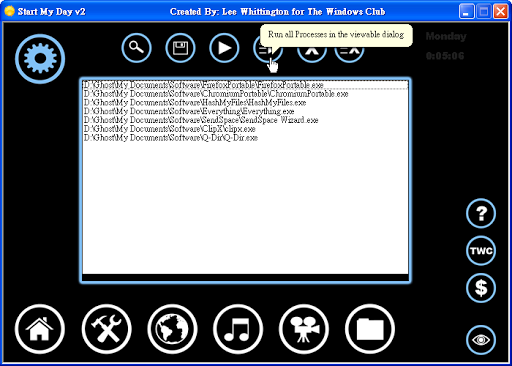This screenshot has height=366, width=512.
Task: Open the hammer and wrench tools category
Action: click(107, 329)
